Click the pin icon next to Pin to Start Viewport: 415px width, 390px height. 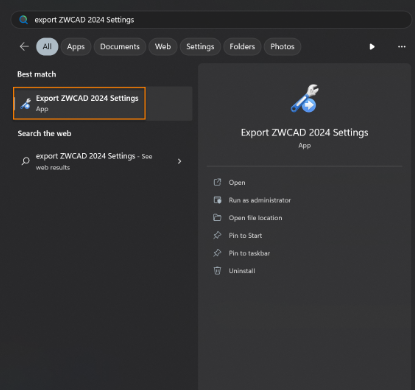217,235
